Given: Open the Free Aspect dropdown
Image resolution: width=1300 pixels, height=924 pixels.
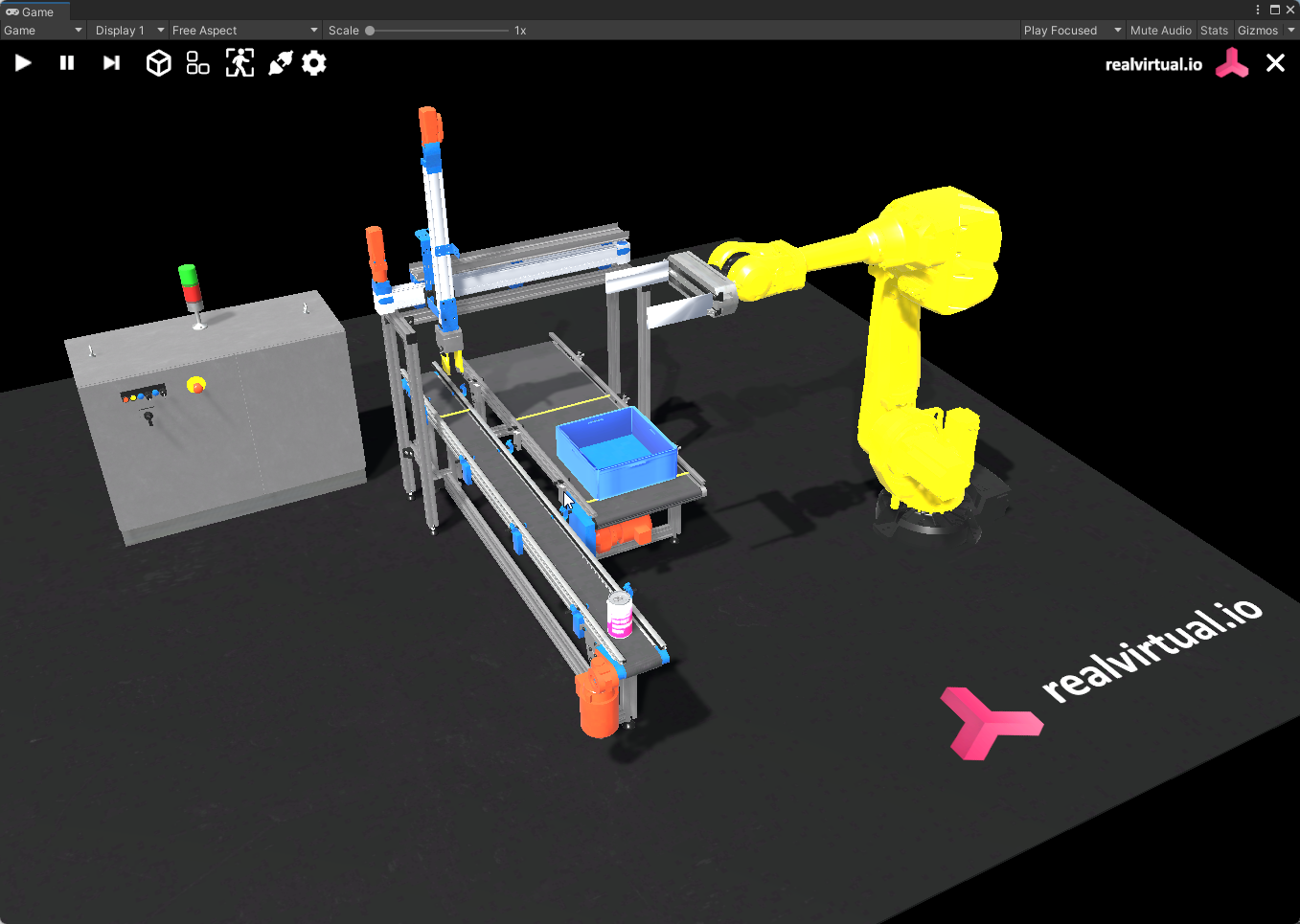Looking at the screenshot, I should (x=244, y=31).
